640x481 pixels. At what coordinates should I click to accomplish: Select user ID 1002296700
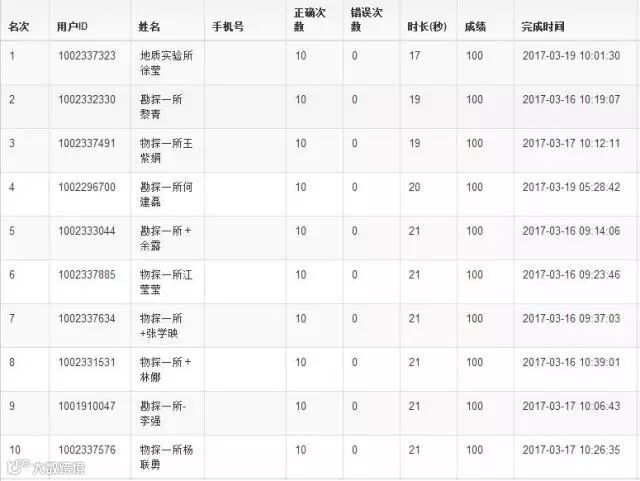[x=87, y=187]
